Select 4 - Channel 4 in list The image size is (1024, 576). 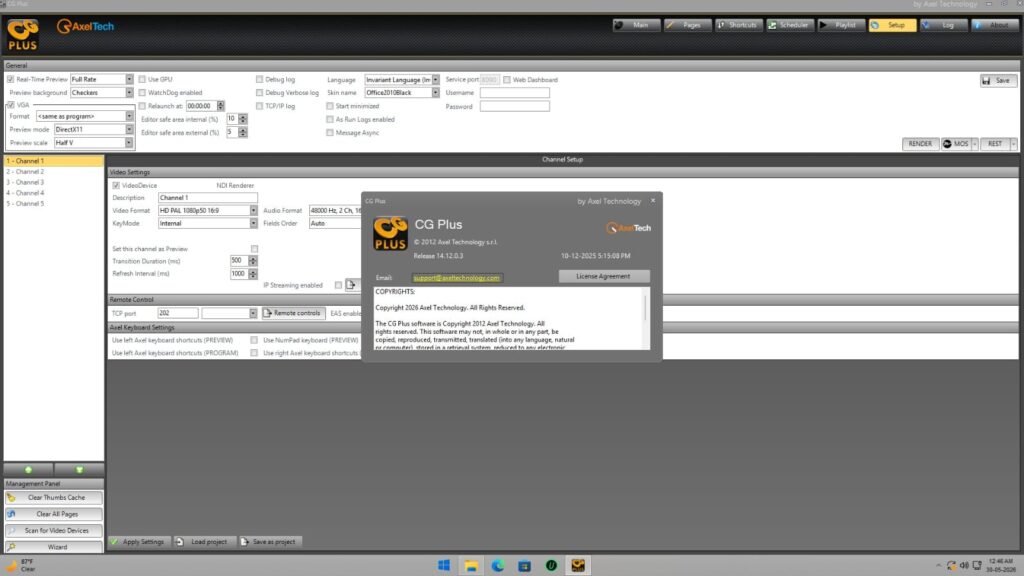point(54,193)
